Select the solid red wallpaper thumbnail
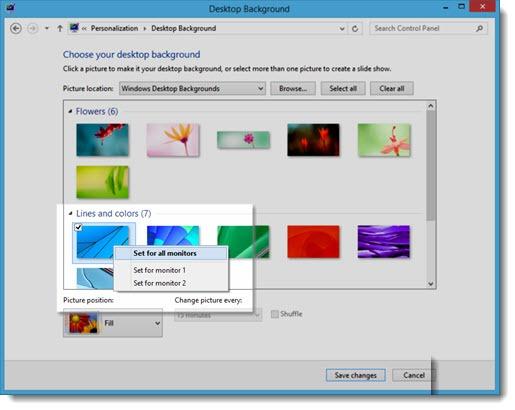This screenshot has width=515, height=410. point(313,242)
